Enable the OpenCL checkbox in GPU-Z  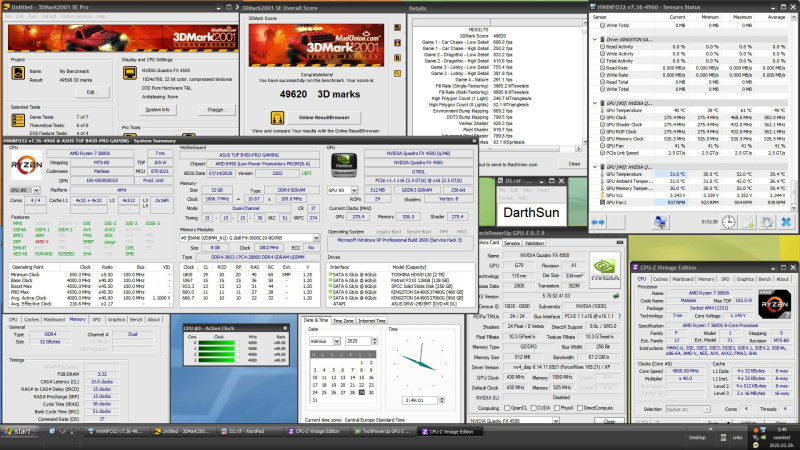(507, 408)
